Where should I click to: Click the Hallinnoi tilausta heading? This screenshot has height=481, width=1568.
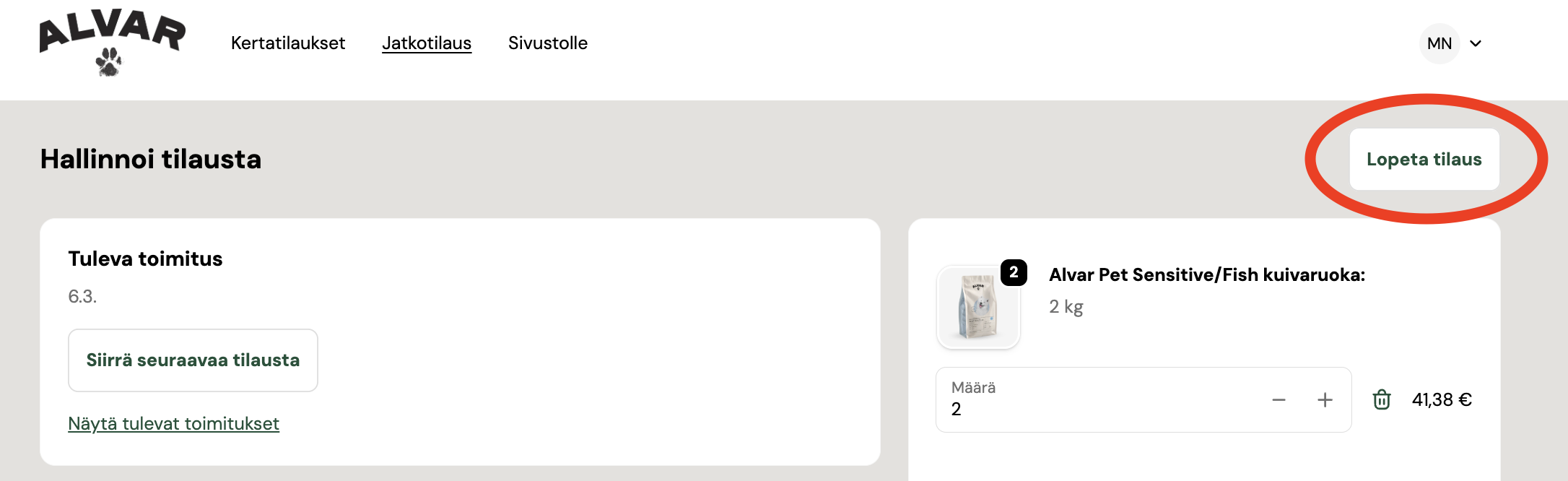(x=151, y=159)
